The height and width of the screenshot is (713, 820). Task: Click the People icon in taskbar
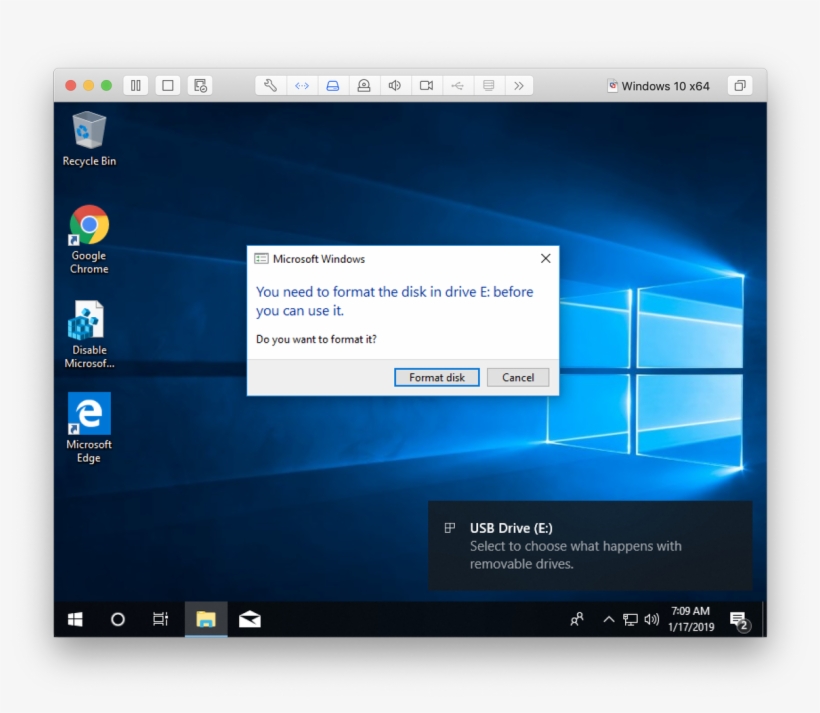click(577, 619)
